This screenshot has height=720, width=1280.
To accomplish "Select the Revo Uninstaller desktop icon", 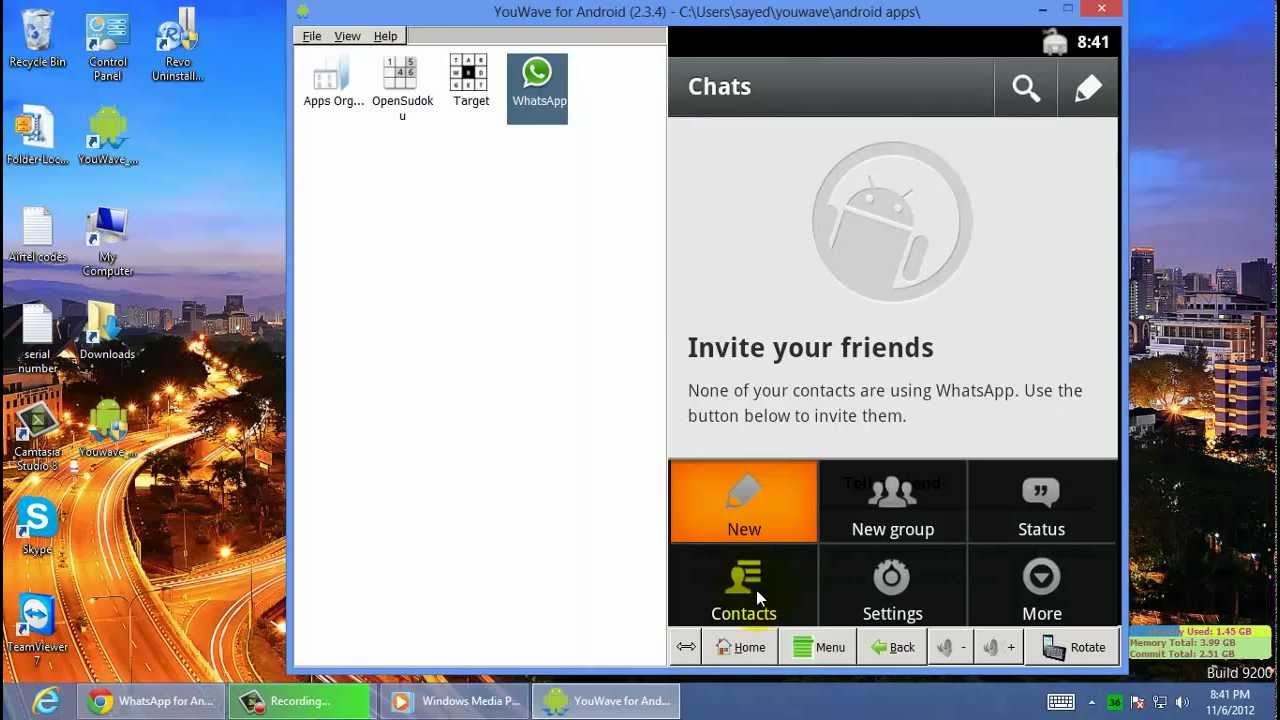I will (178, 46).
